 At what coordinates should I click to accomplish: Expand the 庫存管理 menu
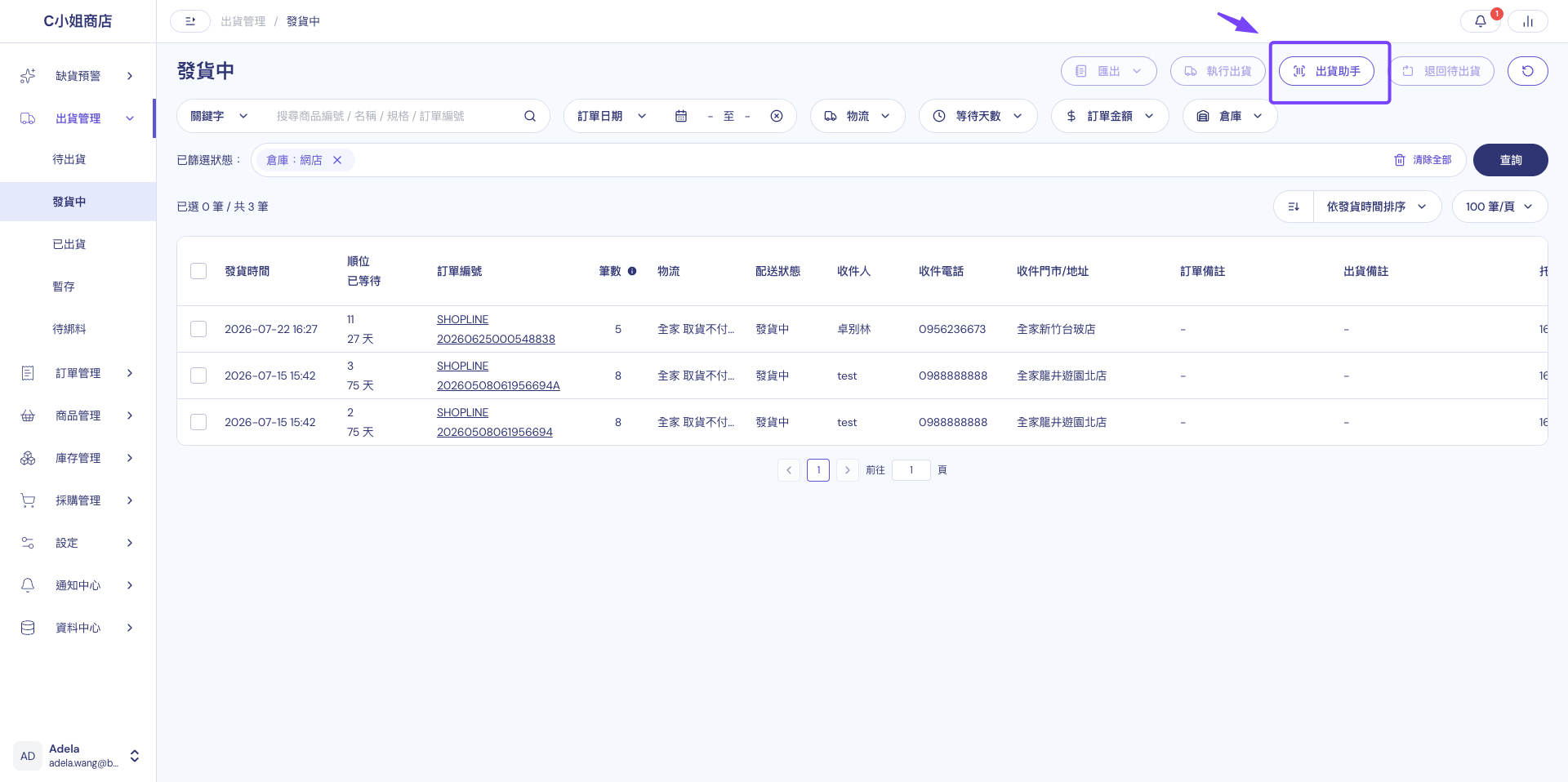(x=78, y=458)
